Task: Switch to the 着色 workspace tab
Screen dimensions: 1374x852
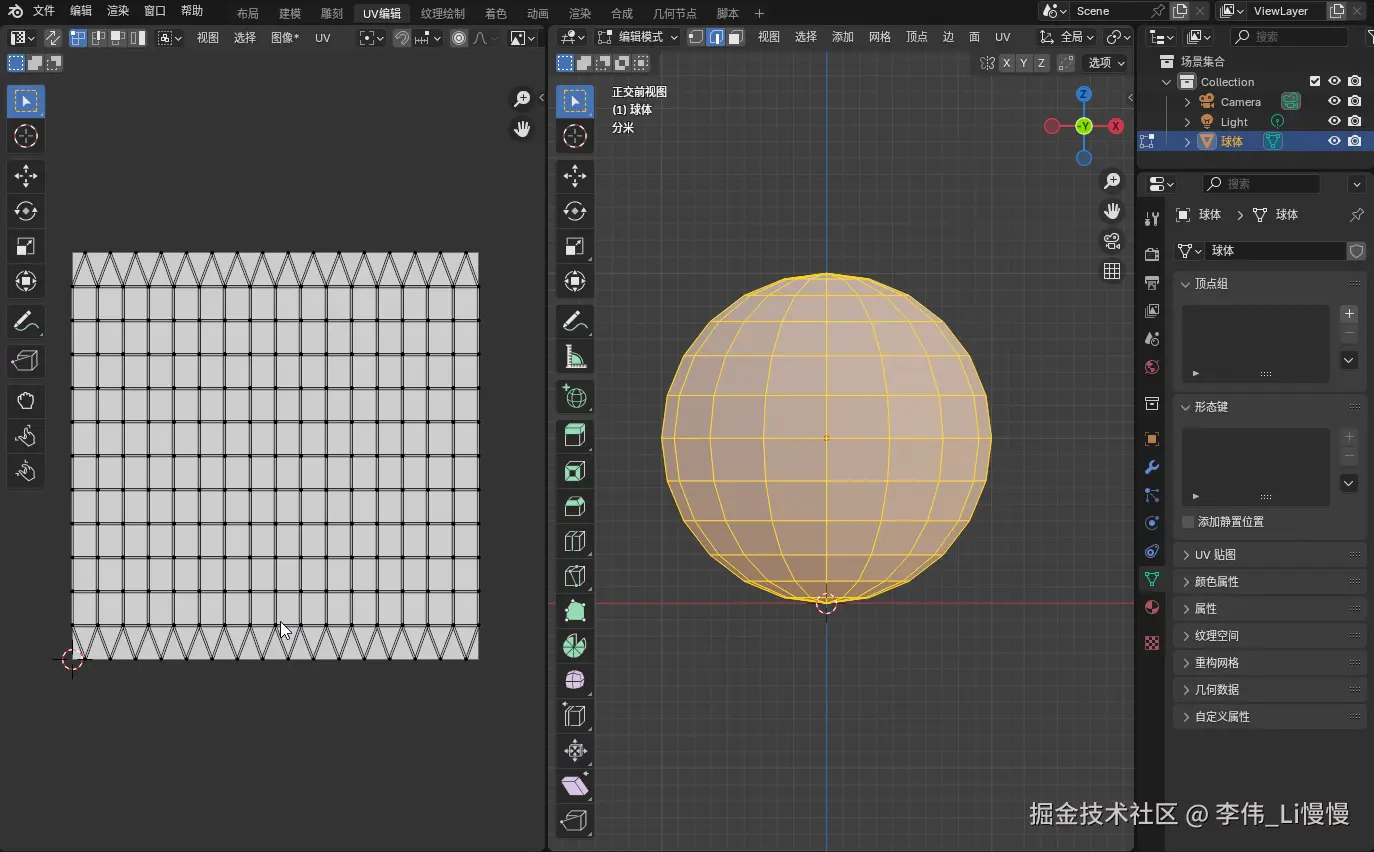Action: click(x=495, y=13)
